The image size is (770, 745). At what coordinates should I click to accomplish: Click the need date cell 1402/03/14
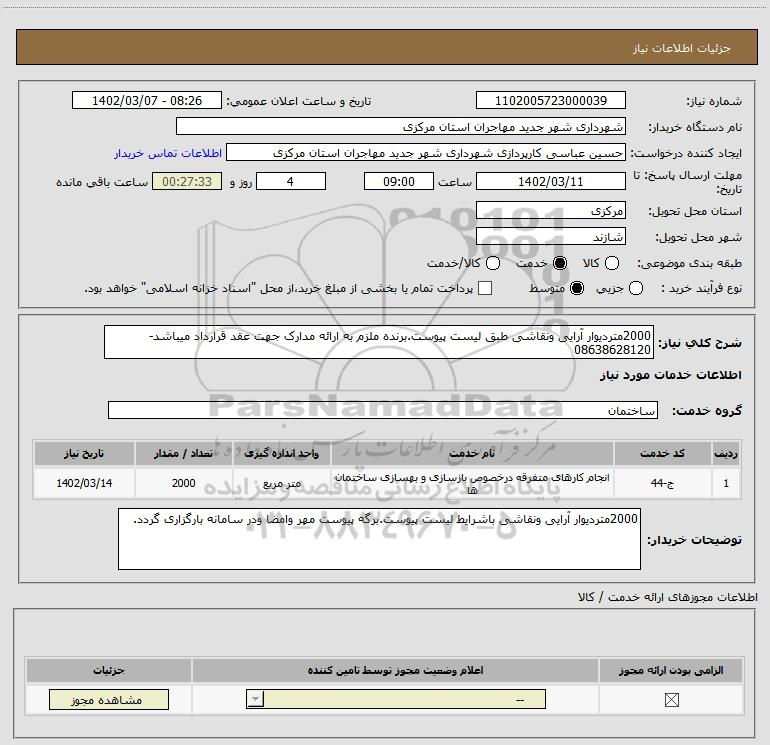pyautogui.click(x=84, y=483)
